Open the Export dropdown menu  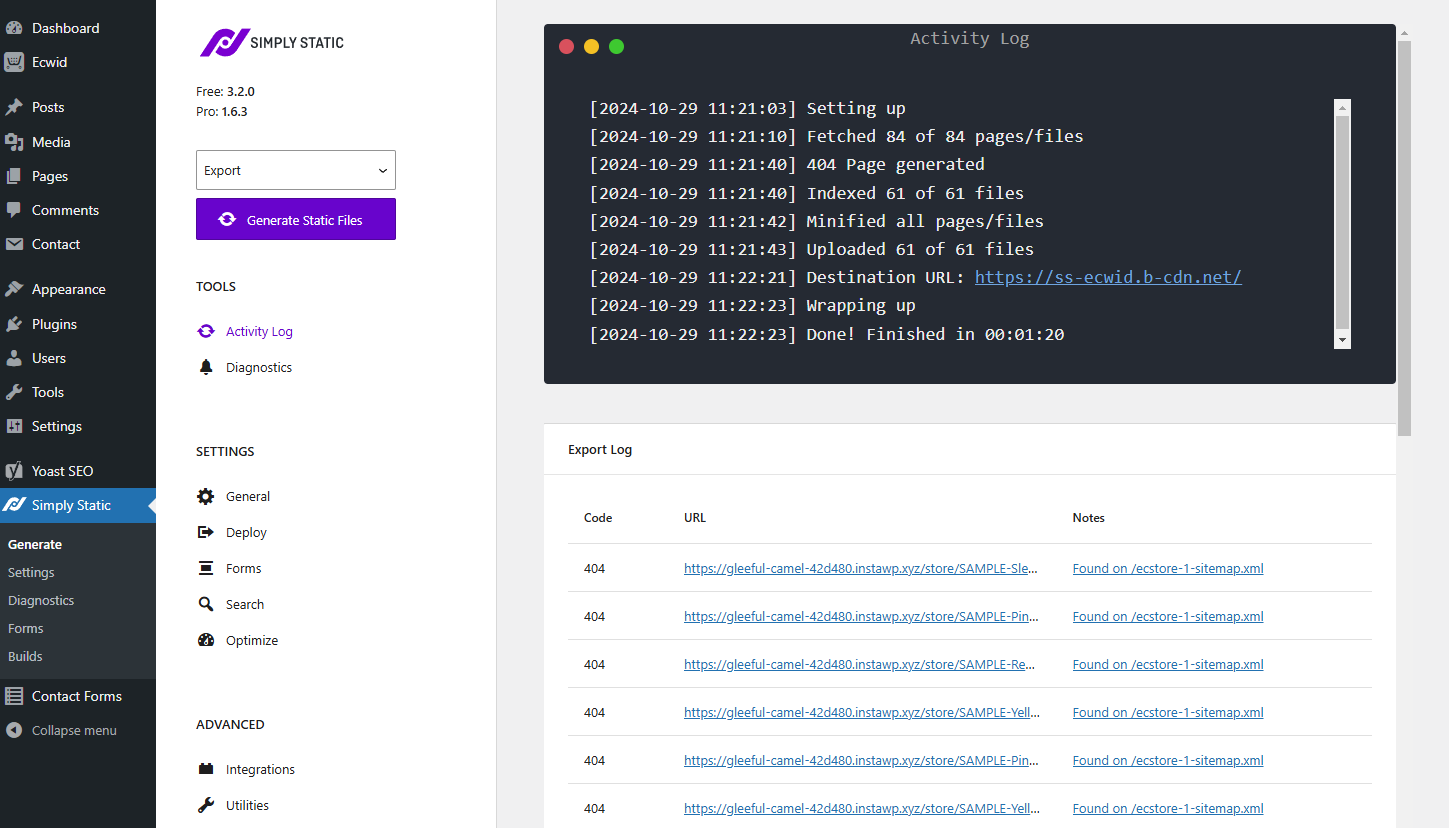tap(295, 170)
